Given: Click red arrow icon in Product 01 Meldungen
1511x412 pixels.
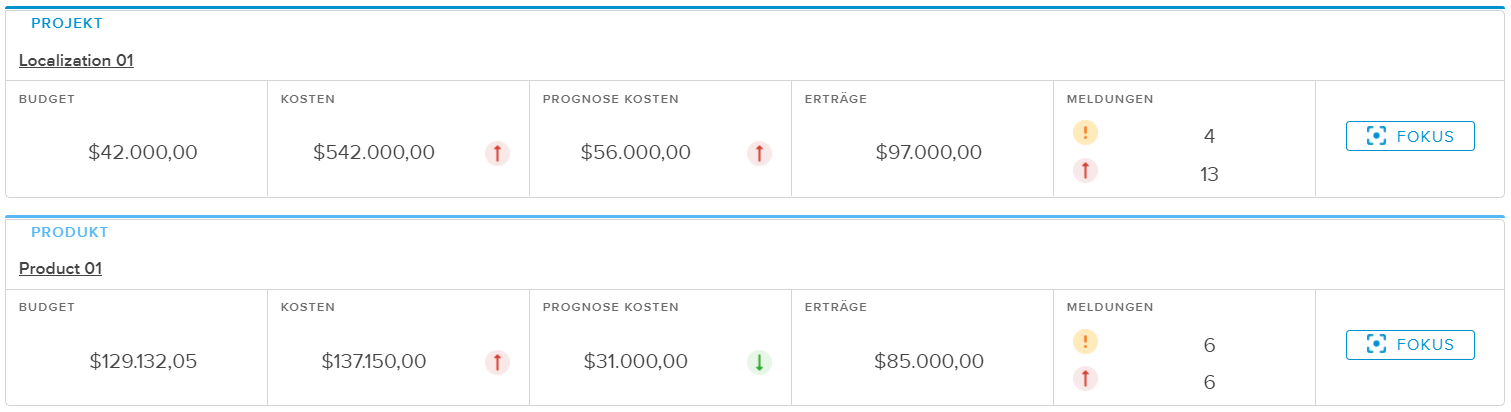Looking at the screenshot, I should pos(1085,379).
